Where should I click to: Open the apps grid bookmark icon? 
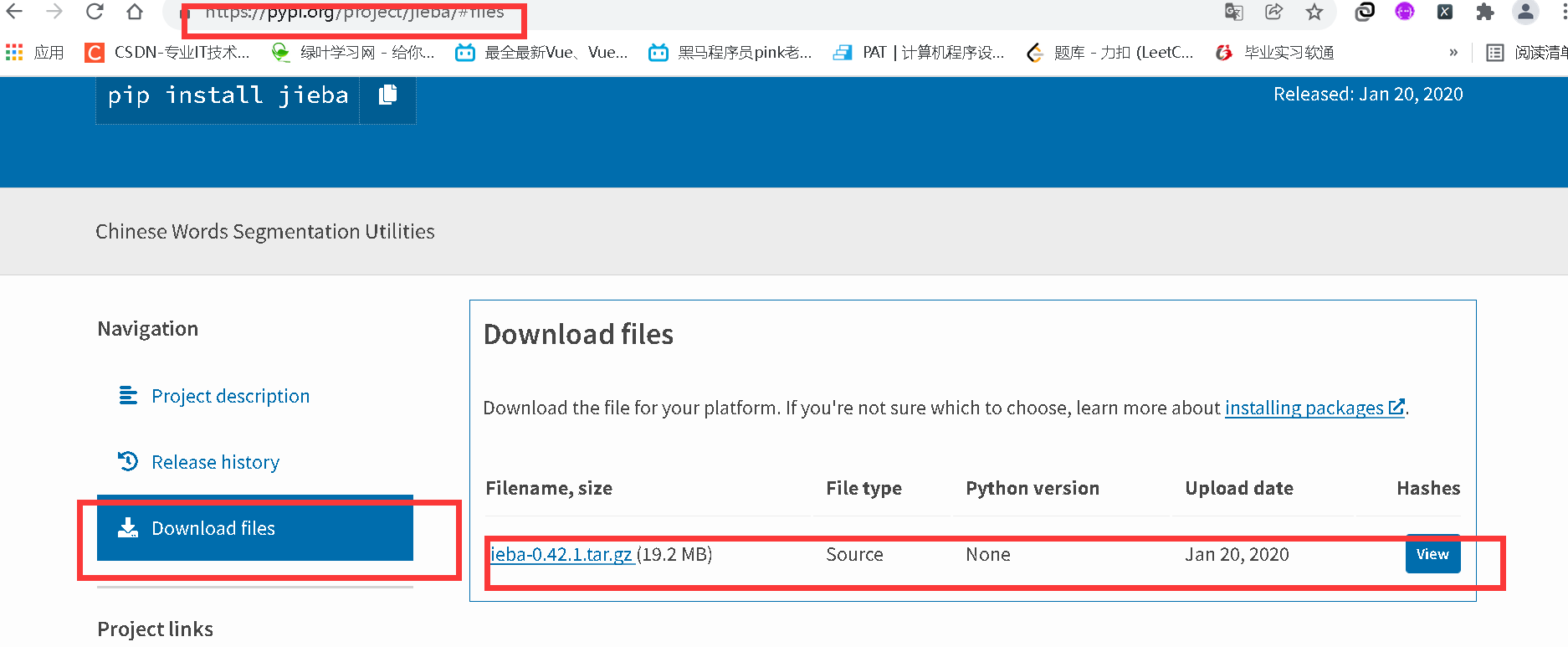pos(14,53)
